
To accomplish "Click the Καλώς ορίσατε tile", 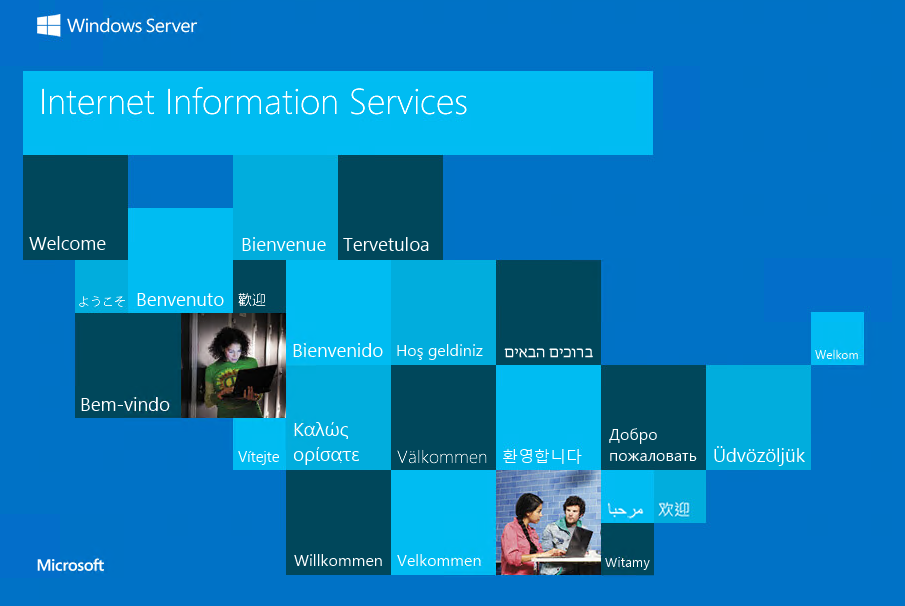I will click(x=338, y=418).
